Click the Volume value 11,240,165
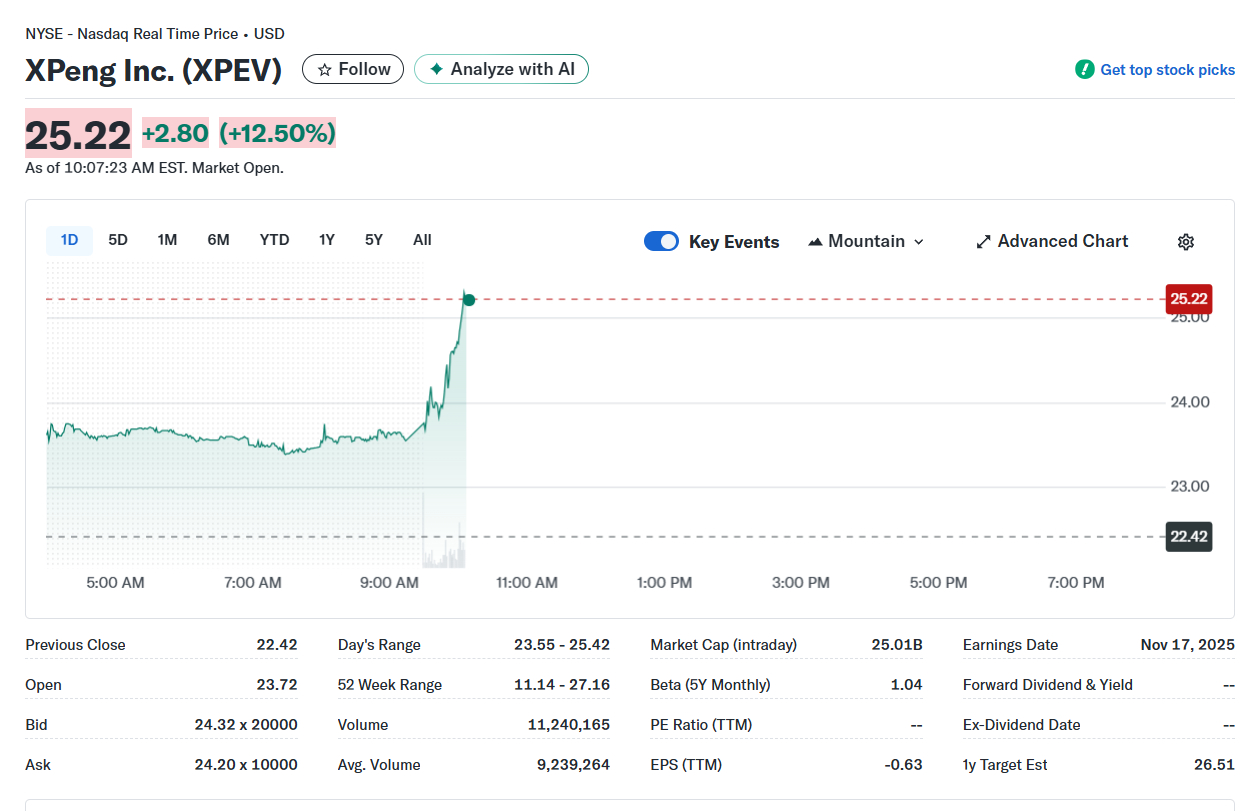The width and height of the screenshot is (1255, 811). pos(568,725)
